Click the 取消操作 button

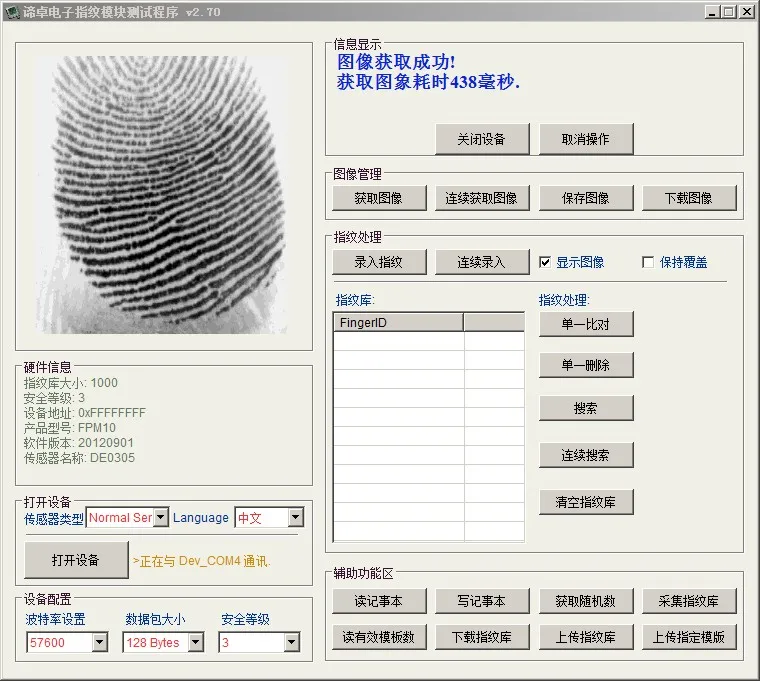pos(586,140)
